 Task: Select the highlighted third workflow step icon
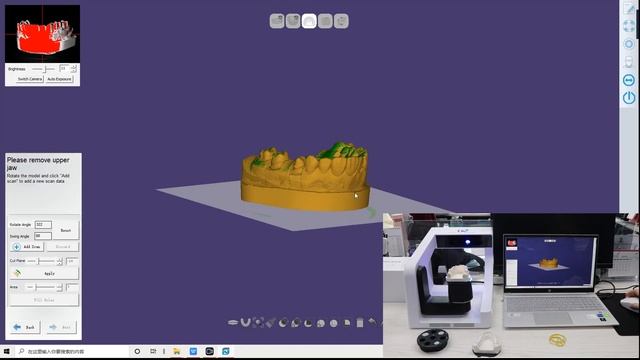point(309,21)
